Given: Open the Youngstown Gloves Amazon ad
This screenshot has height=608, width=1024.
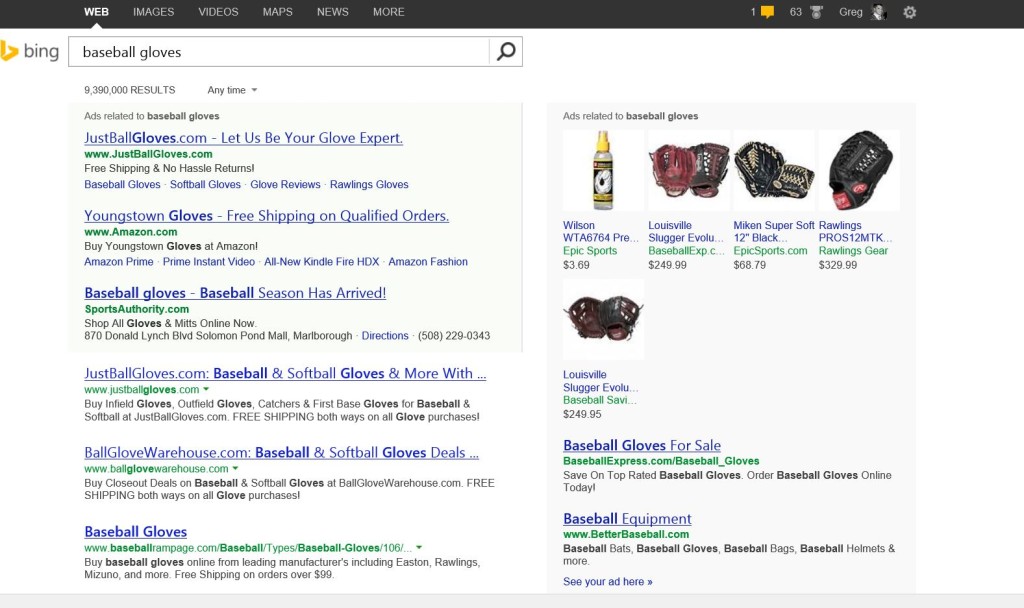Looking at the screenshot, I should (266, 216).
